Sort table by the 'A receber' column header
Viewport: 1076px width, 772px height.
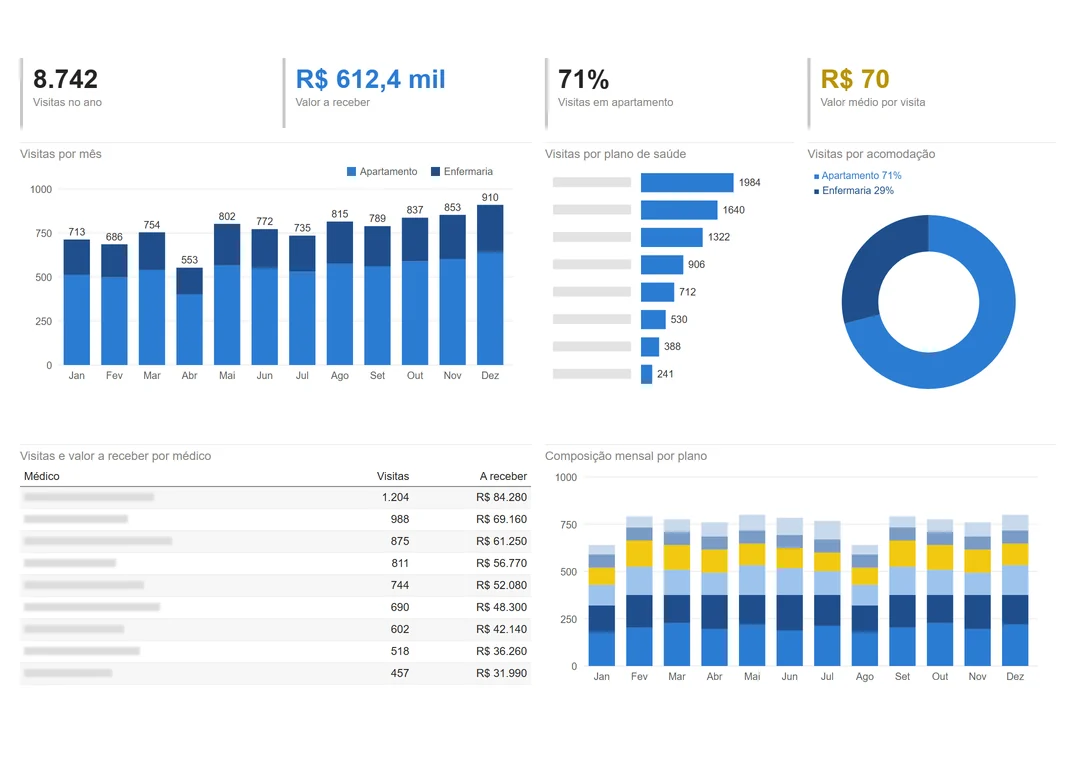tap(503, 476)
